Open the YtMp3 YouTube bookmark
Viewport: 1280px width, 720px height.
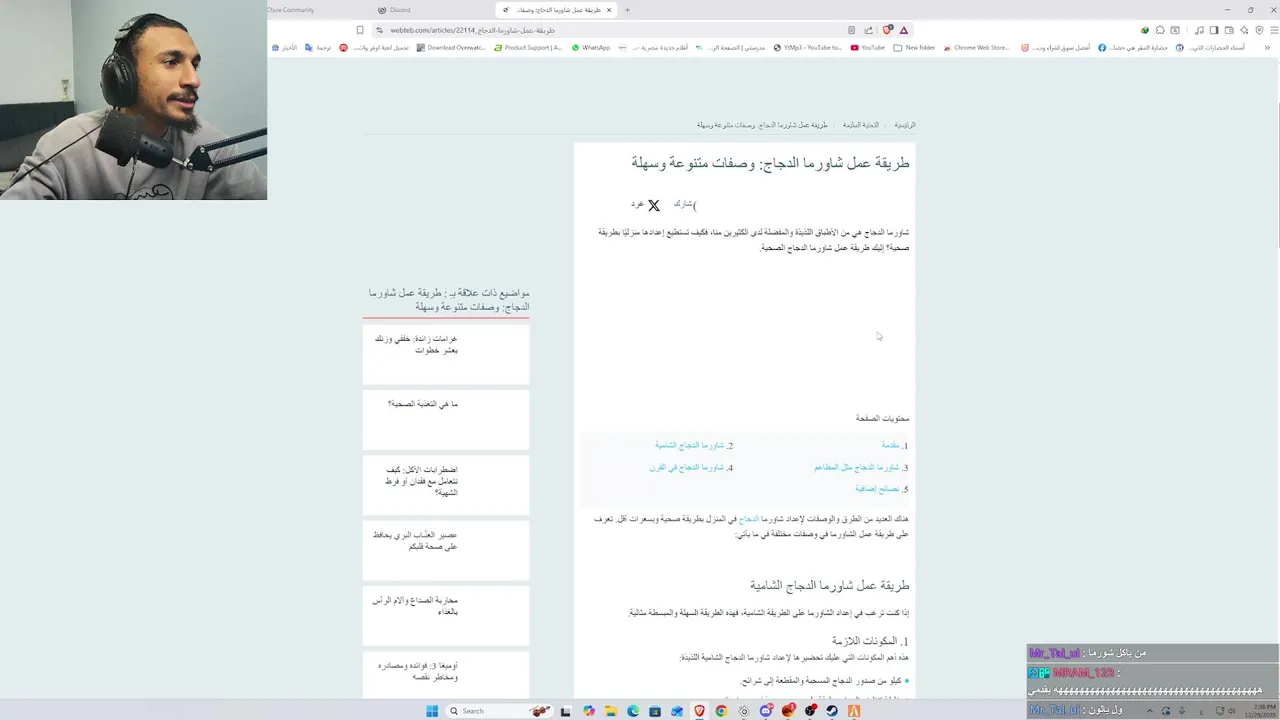808,47
